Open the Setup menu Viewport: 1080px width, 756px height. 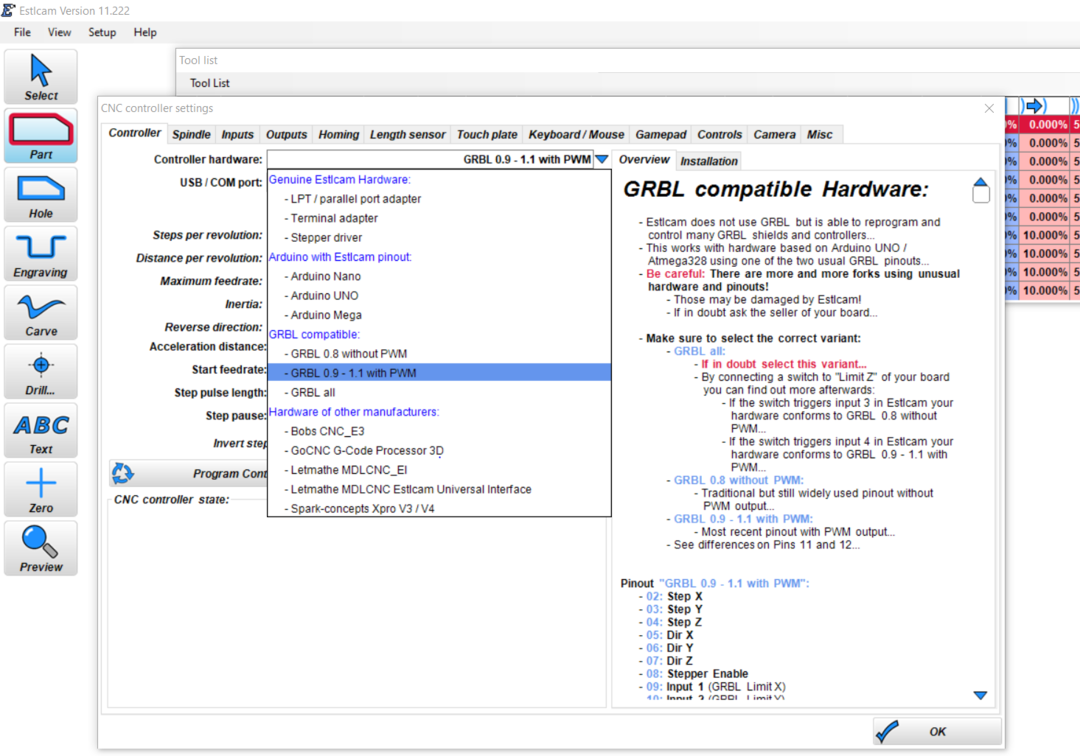pos(102,32)
